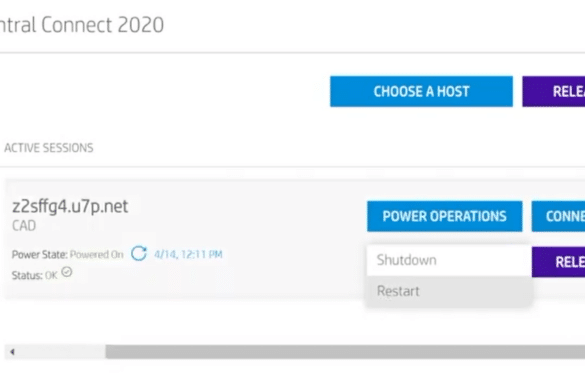This screenshot has width=585, height=390.
Task: Click the scrollbar left arrow
Action: pos(12,352)
